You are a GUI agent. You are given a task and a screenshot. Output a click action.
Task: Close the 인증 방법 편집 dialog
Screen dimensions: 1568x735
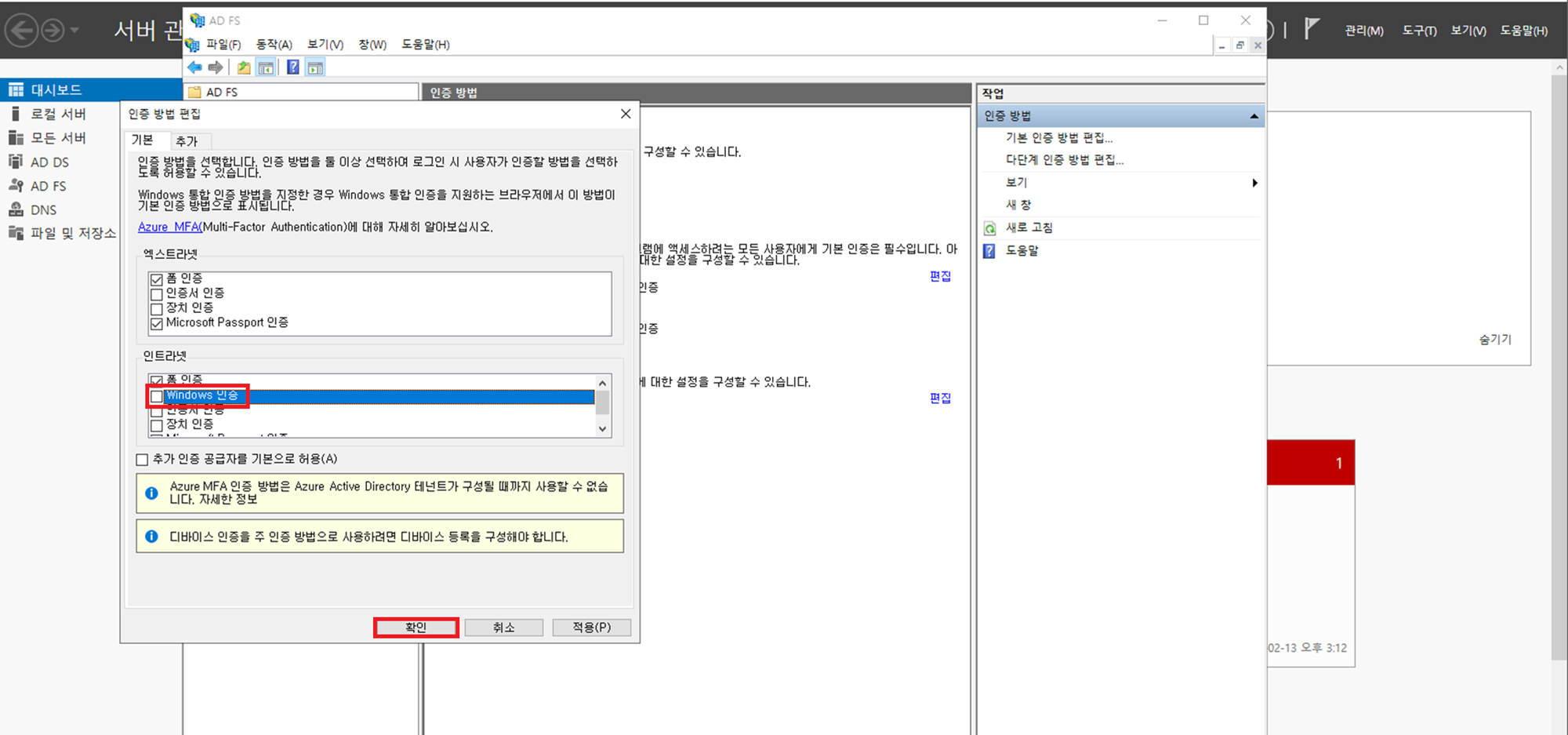[626, 114]
